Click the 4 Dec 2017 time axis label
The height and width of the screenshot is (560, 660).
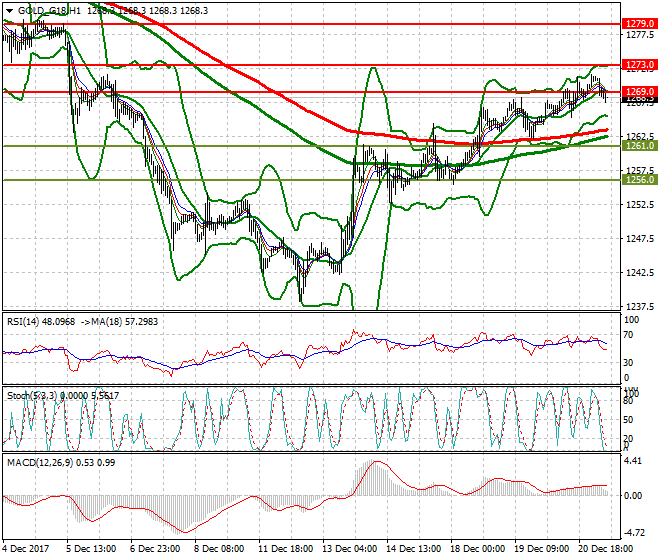[x=26, y=549]
